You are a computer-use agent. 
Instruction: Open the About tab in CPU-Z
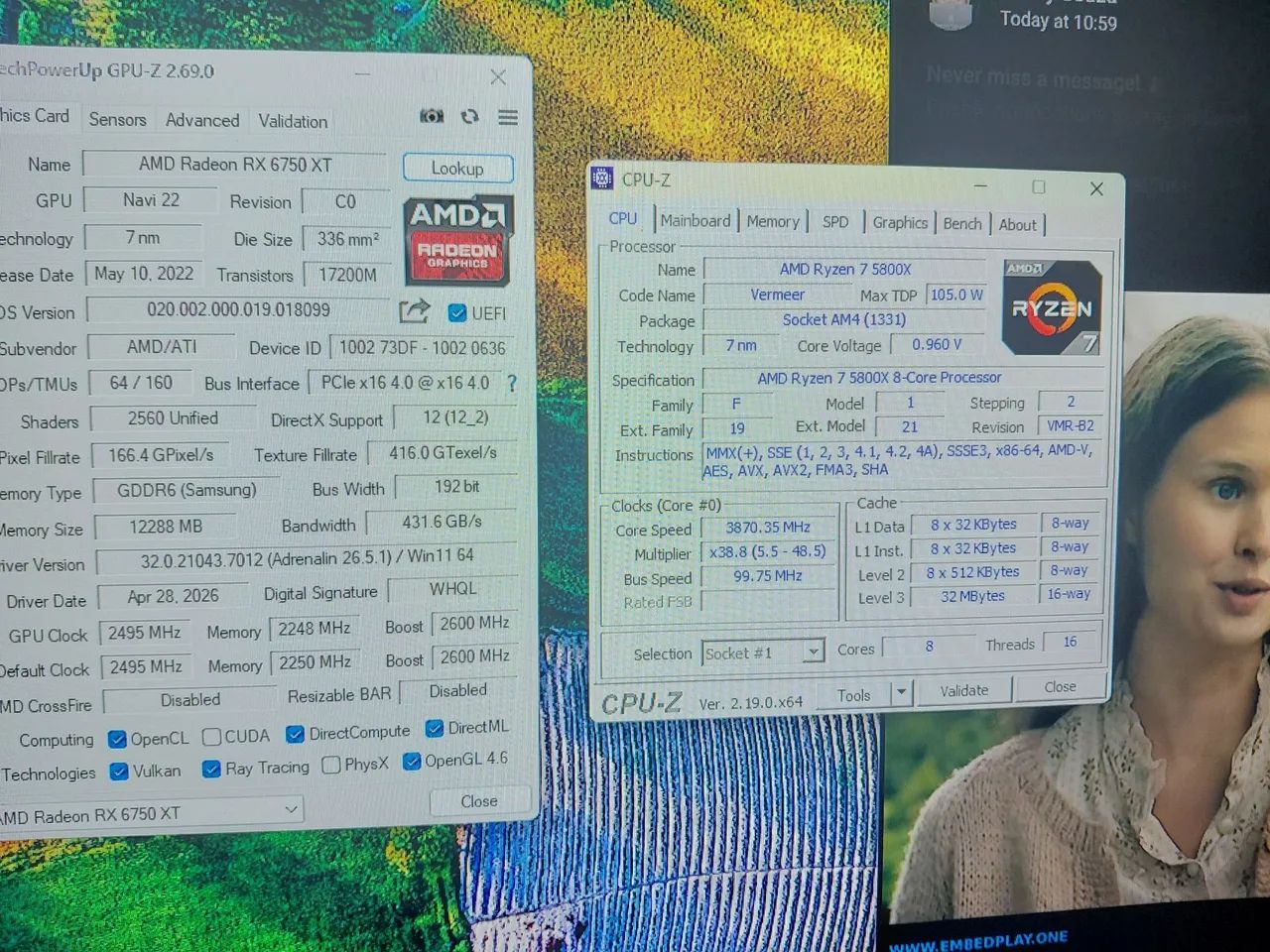click(x=1017, y=225)
